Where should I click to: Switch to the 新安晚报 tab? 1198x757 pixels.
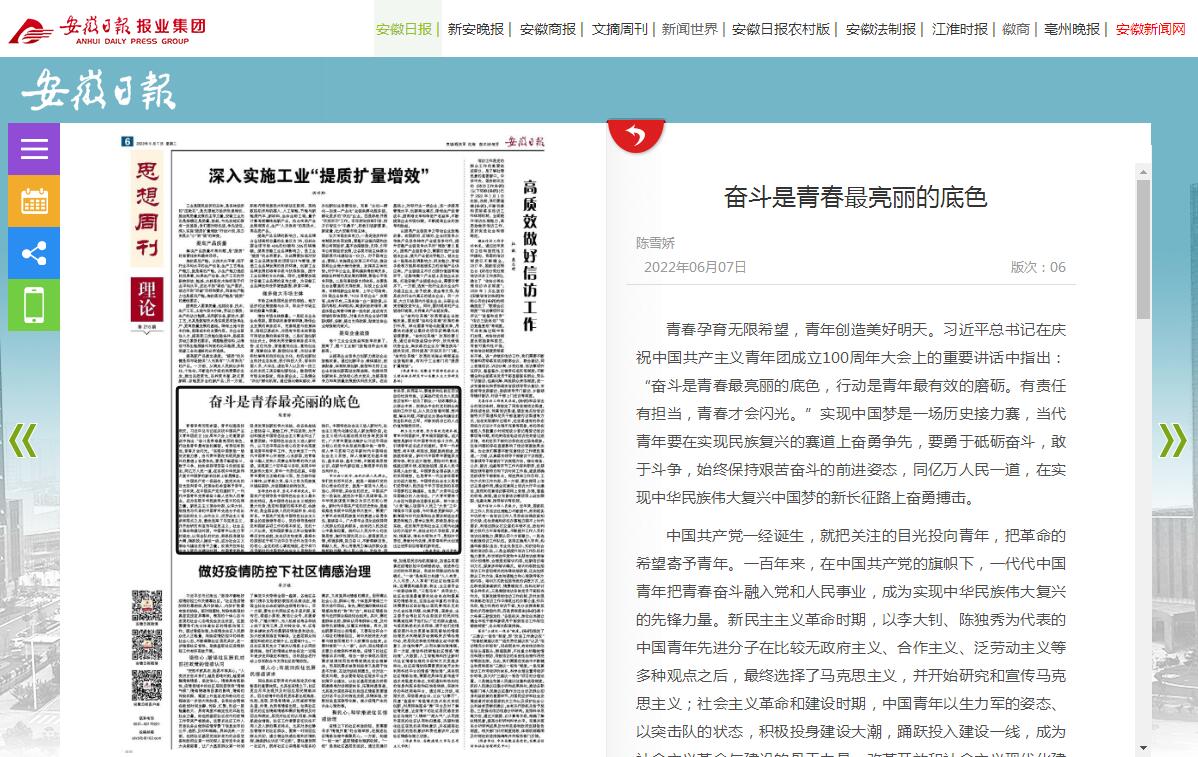click(475, 29)
